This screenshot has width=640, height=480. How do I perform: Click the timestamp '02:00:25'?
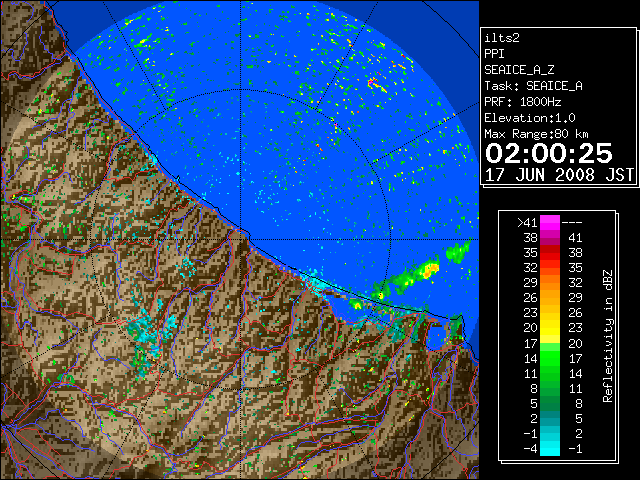click(549, 153)
